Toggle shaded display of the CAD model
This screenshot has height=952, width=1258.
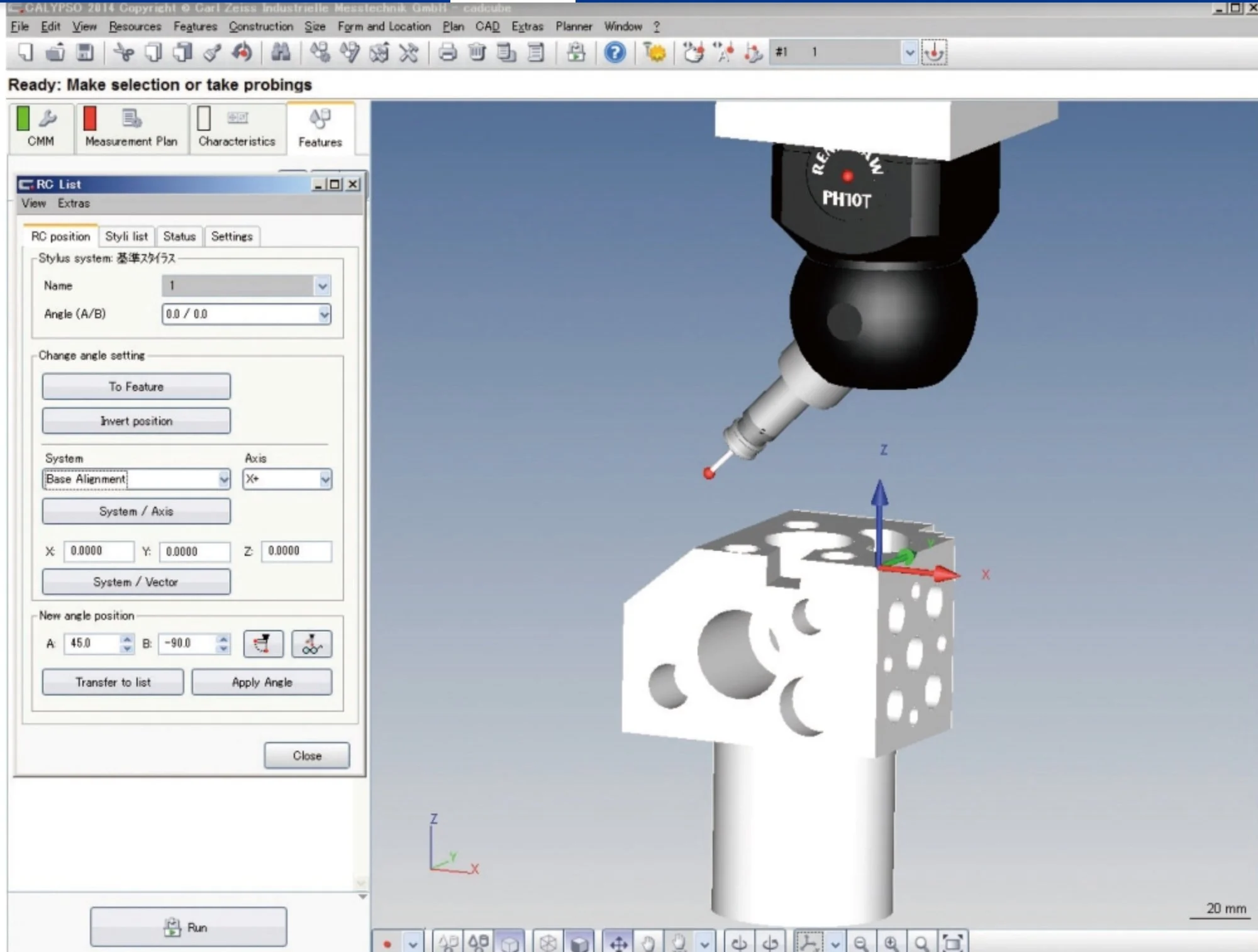(x=579, y=942)
